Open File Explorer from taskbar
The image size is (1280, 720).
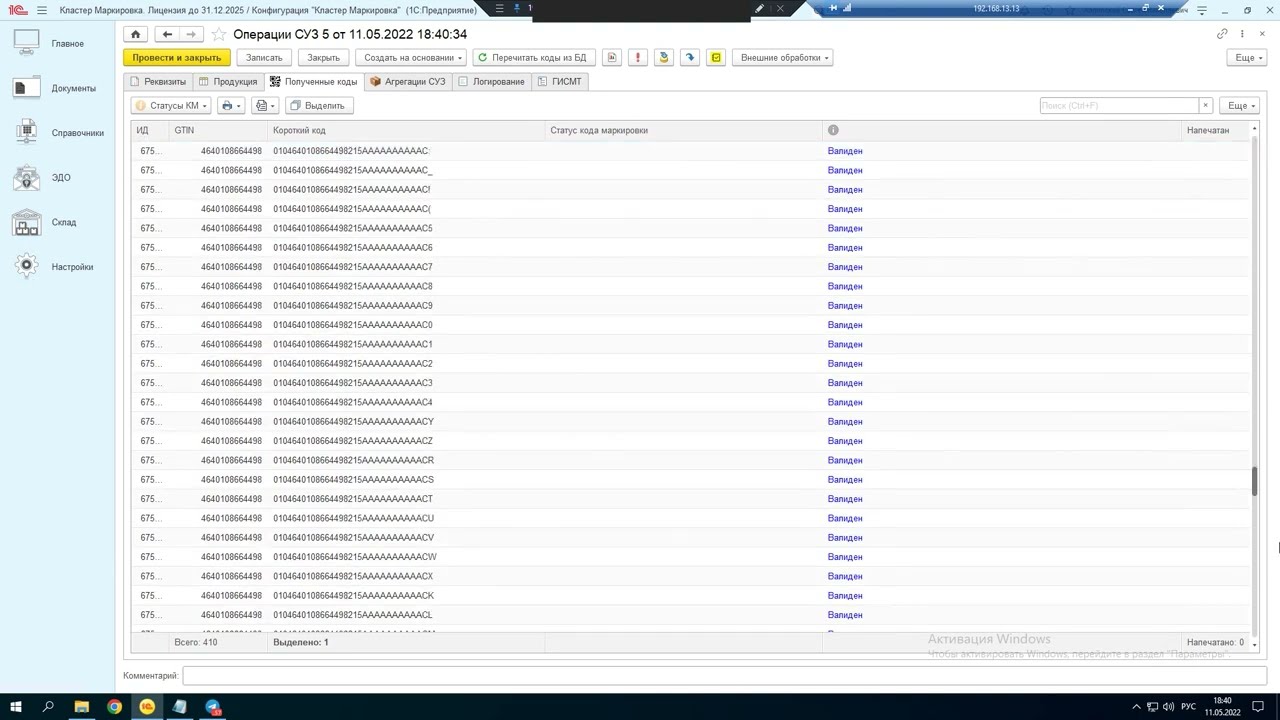(x=81, y=707)
